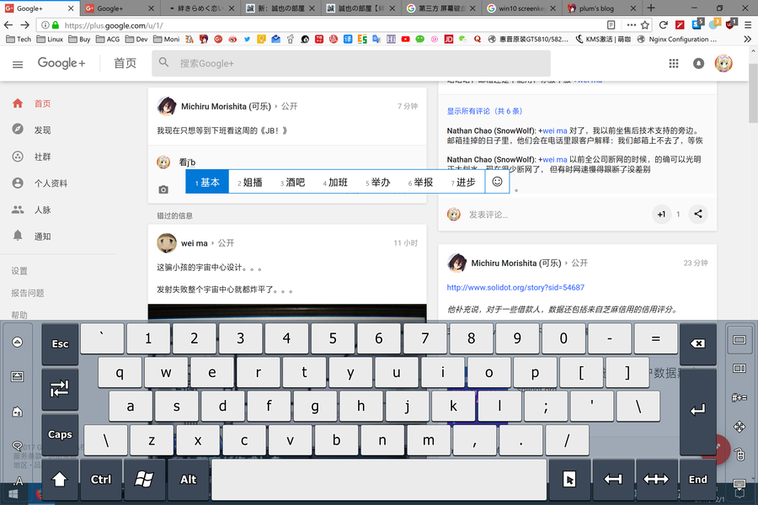Tap the Tab key on touch keyboard
This screenshot has height=505, width=758.
click(60, 390)
